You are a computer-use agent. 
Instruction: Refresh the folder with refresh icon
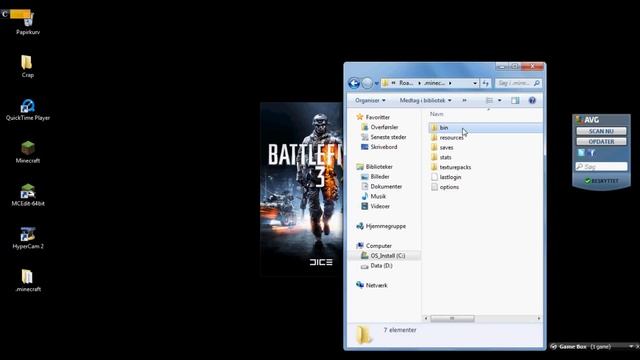(485, 83)
